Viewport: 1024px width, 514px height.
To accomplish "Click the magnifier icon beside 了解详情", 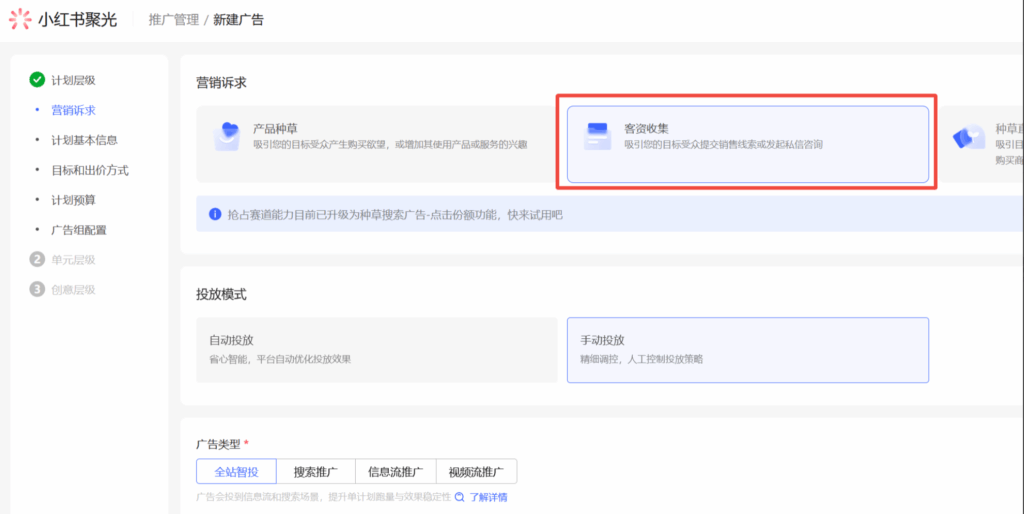I will pos(460,497).
